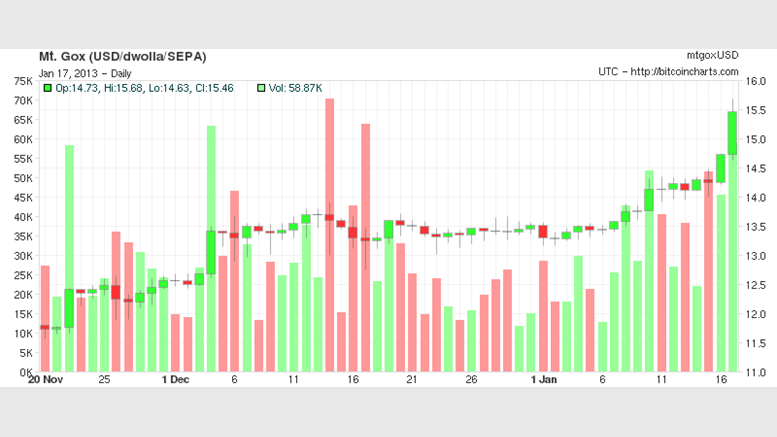Click the '11.5' price axis label
The height and width of the screenshot is (437, 777).
756,343
